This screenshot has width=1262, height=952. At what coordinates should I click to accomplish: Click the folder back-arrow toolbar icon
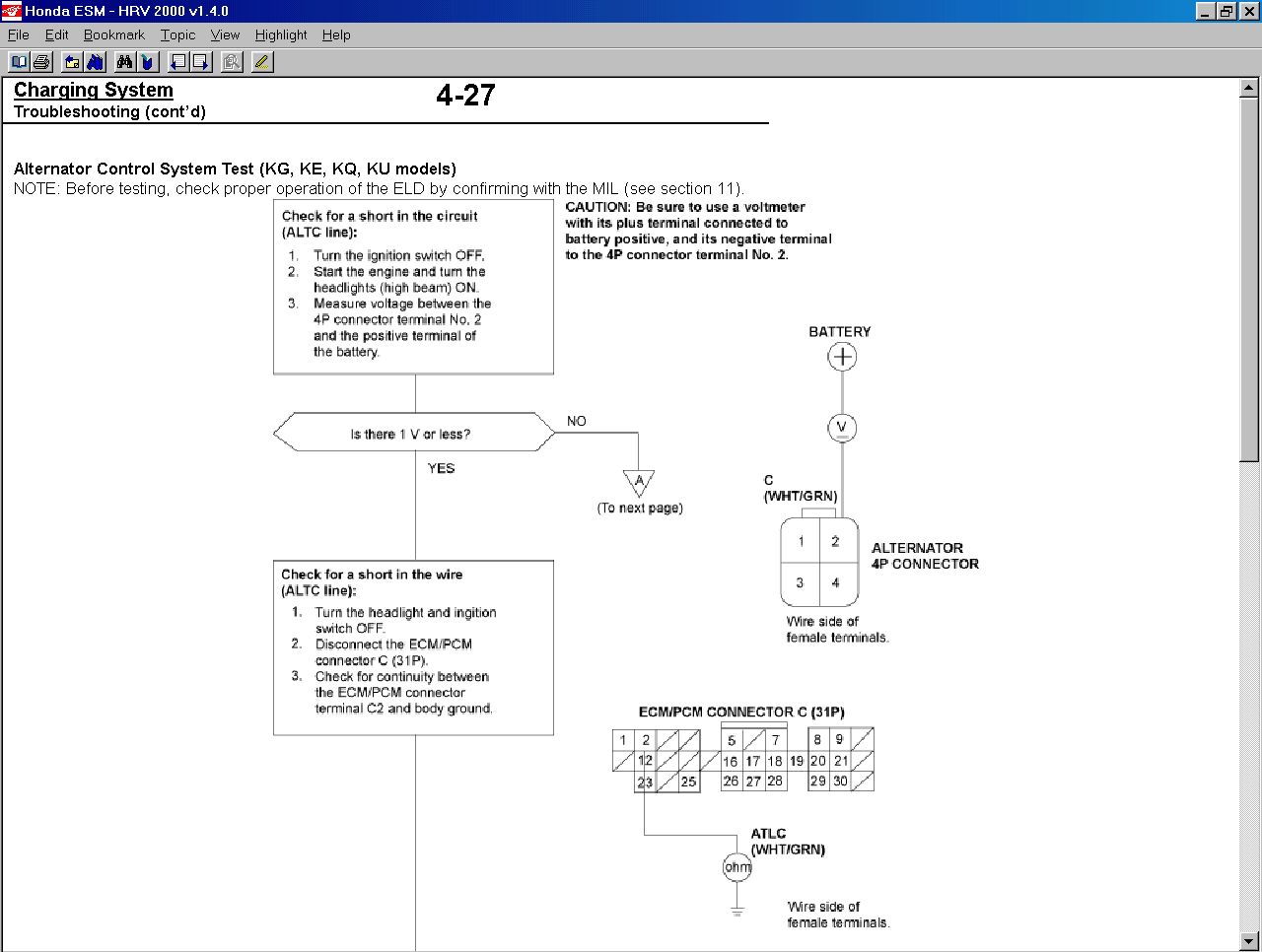coord(72,62)
